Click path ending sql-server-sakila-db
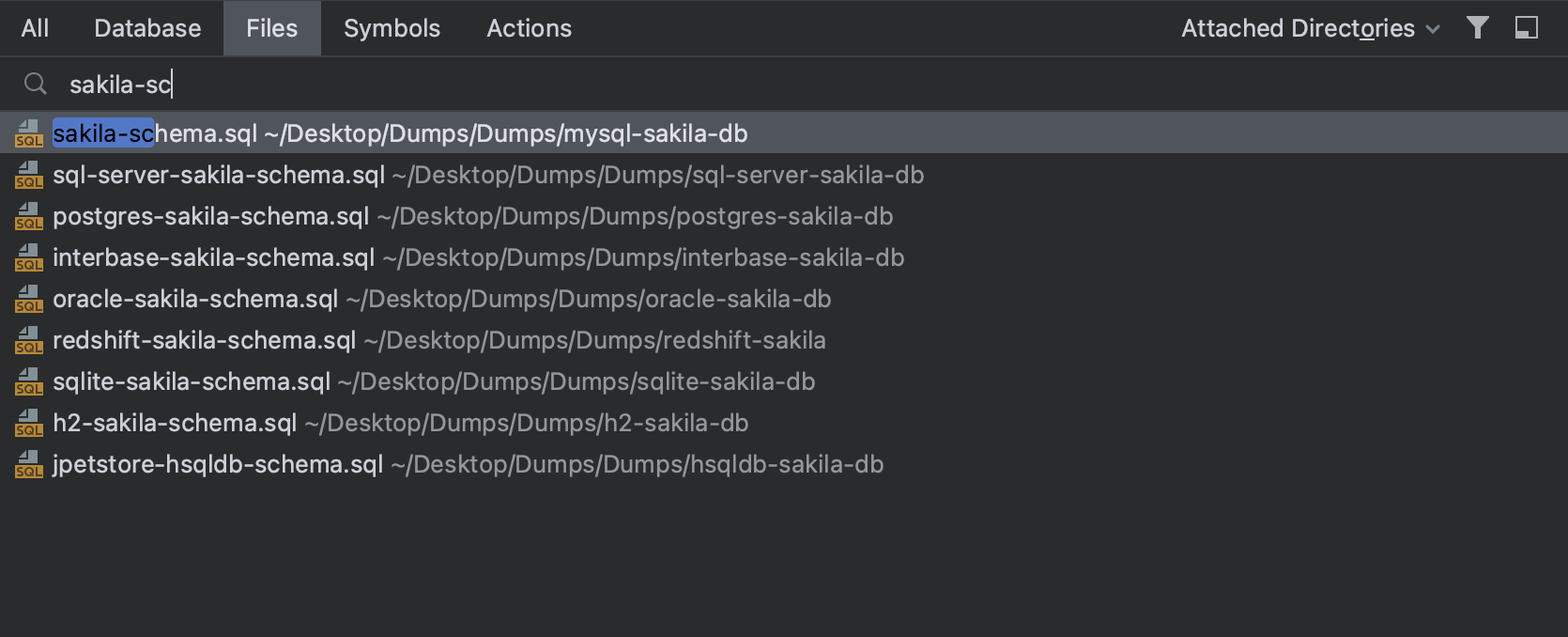This screenshot has width=1568, height=637. coord(658,176)
